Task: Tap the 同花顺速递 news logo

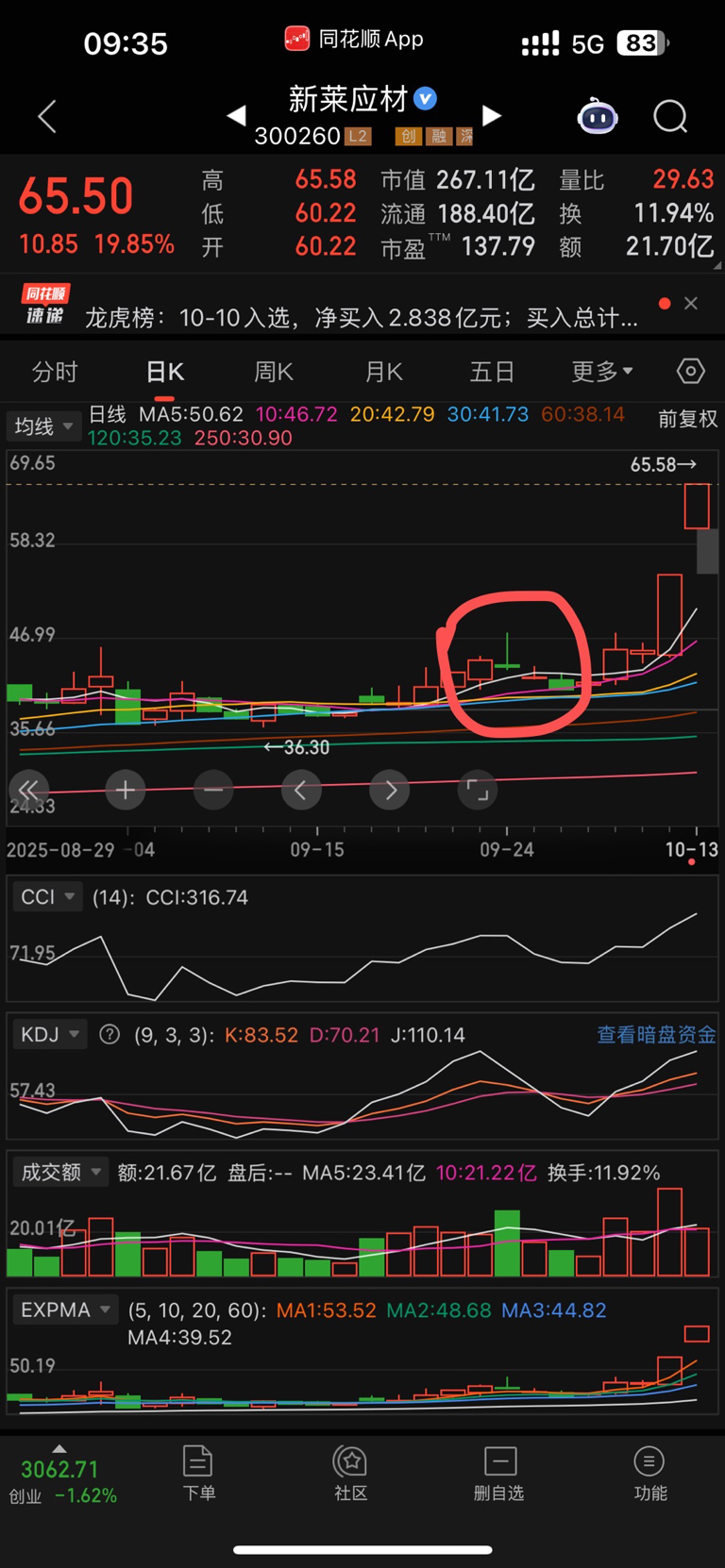Action: [x=45, y=305]
